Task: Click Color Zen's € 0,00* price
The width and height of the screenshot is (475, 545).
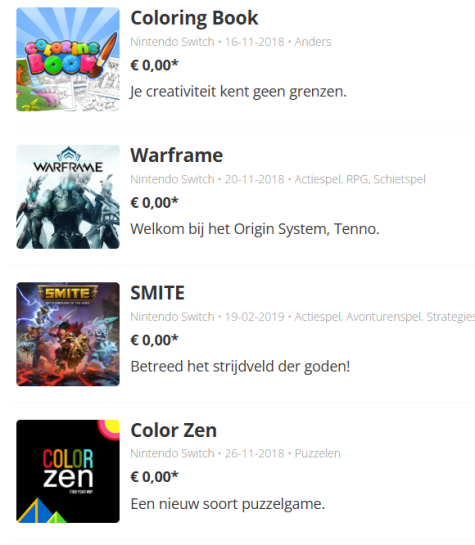Action: point(154,477)
